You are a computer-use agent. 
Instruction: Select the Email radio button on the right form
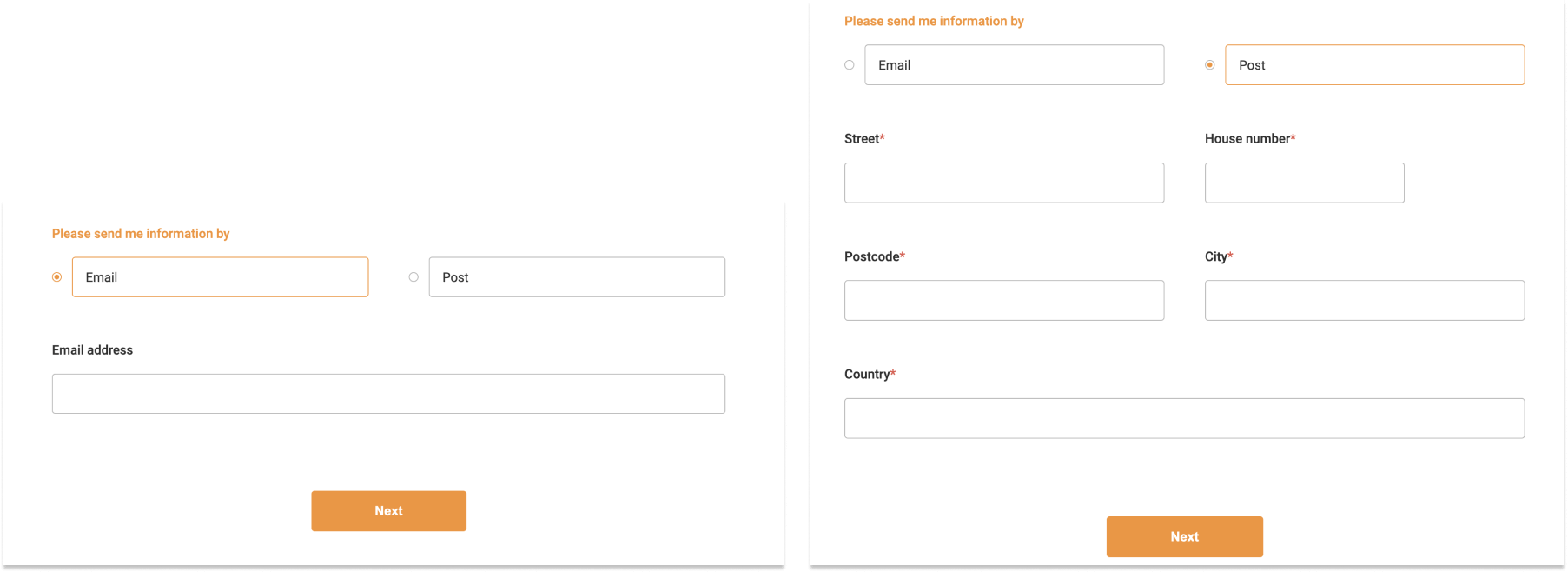click(x=849, y=64)
